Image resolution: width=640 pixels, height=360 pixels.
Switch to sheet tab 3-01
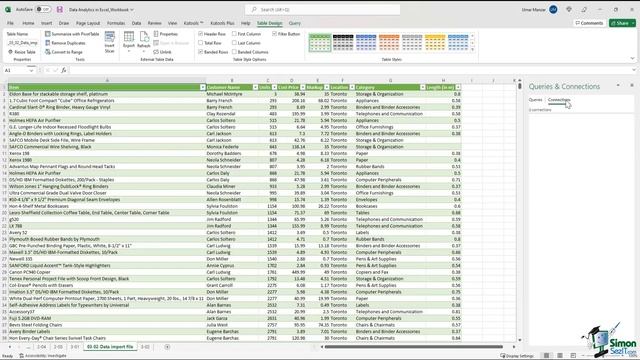tap(75, 347)
